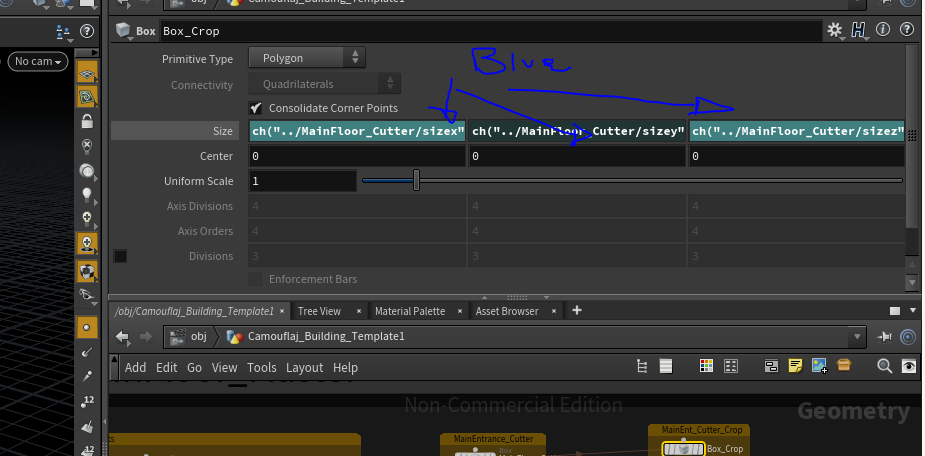Close the Tree View tab

[359, 311]
